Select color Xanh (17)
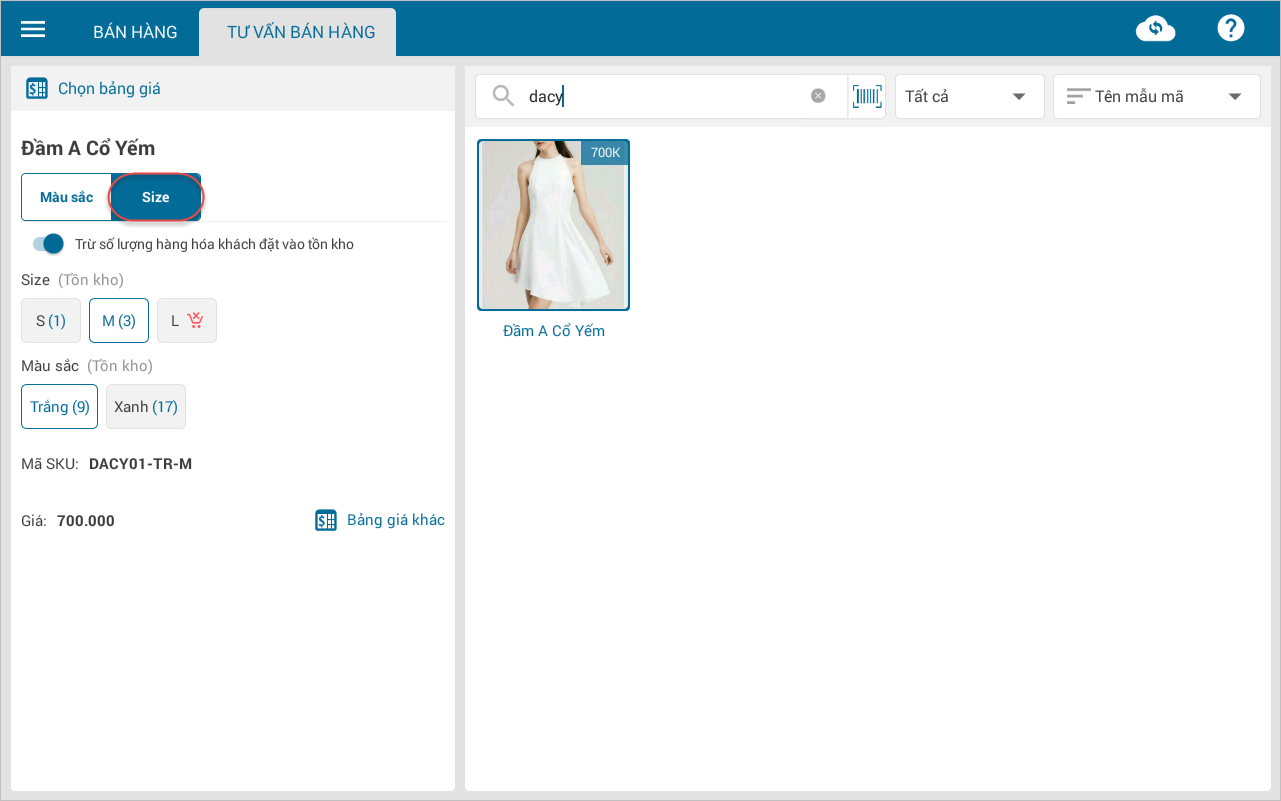This screenshot has width=1281, height=801. (146, 407)
